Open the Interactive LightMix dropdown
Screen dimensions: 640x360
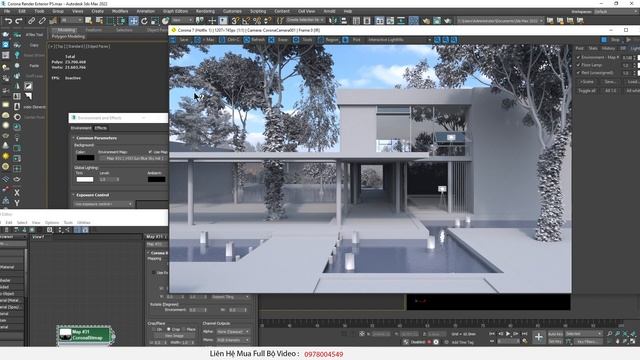pyautogui.click(x=399, y=40)
